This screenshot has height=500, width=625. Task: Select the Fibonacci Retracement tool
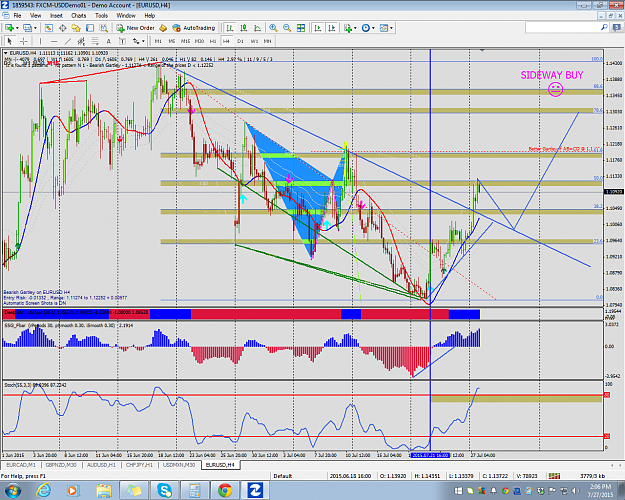click(x=95, y=41)
